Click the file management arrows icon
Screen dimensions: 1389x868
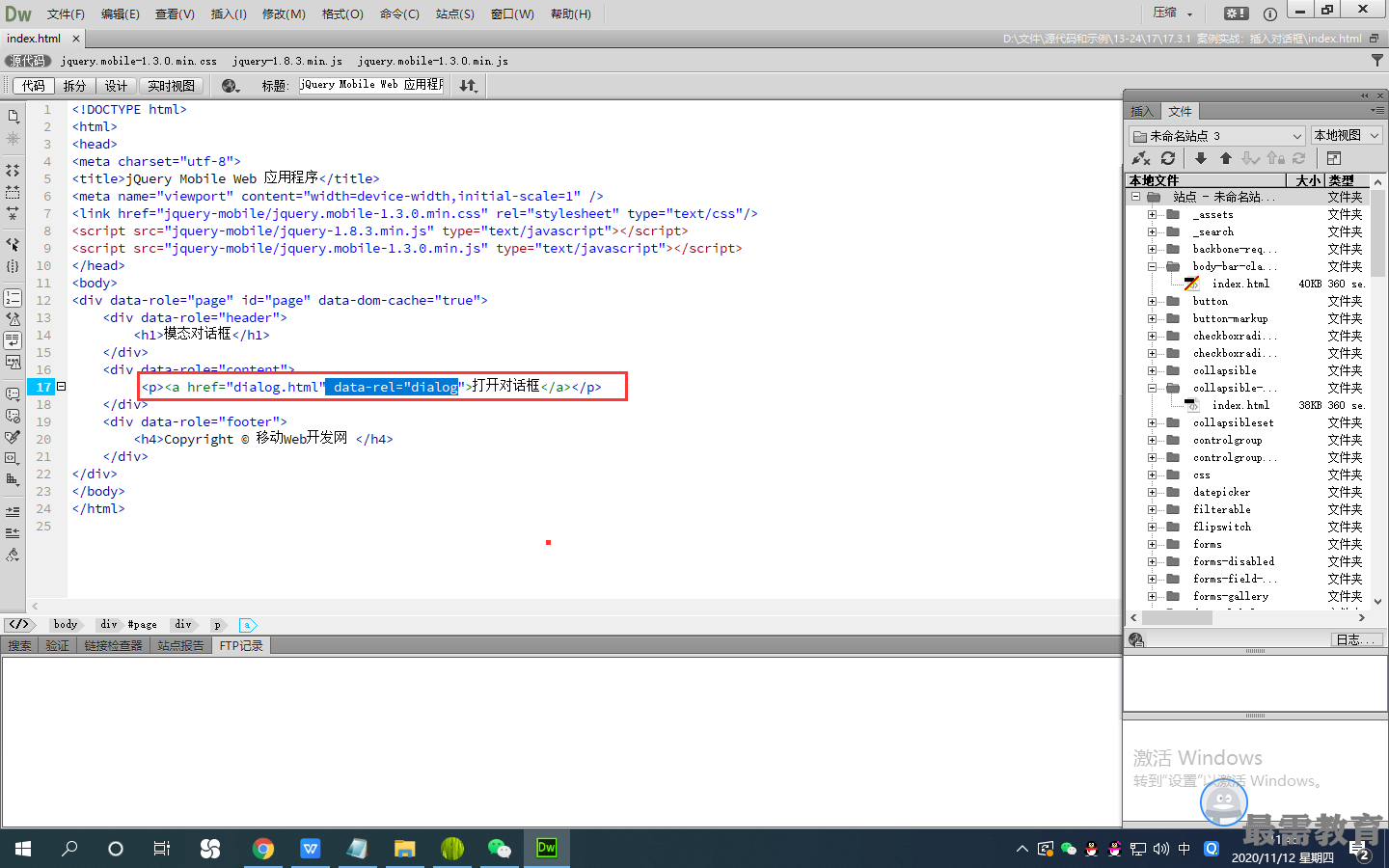(468, 86)
